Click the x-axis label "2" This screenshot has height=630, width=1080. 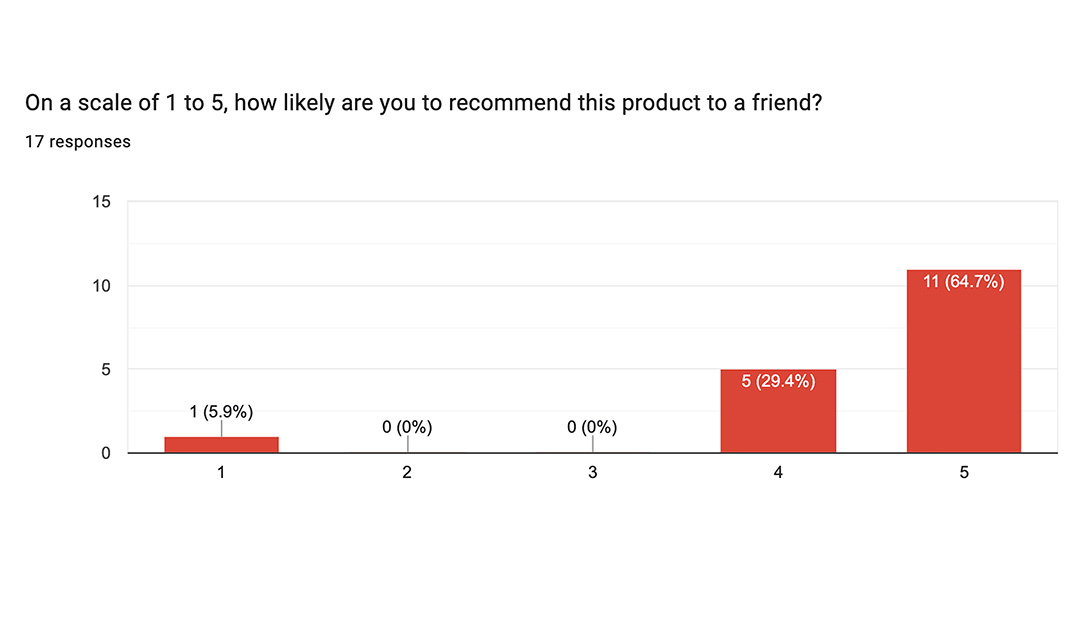click(407, 473)
